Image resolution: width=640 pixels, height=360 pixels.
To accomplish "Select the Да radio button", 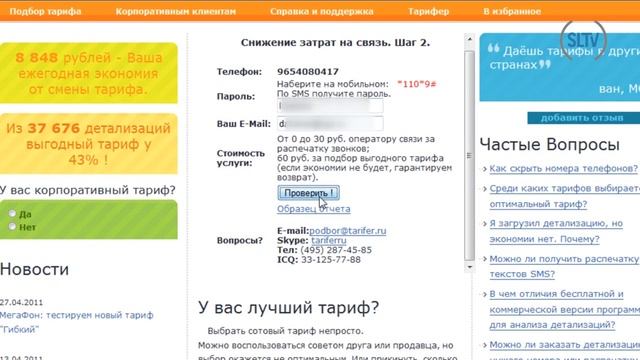I will 12,213.
